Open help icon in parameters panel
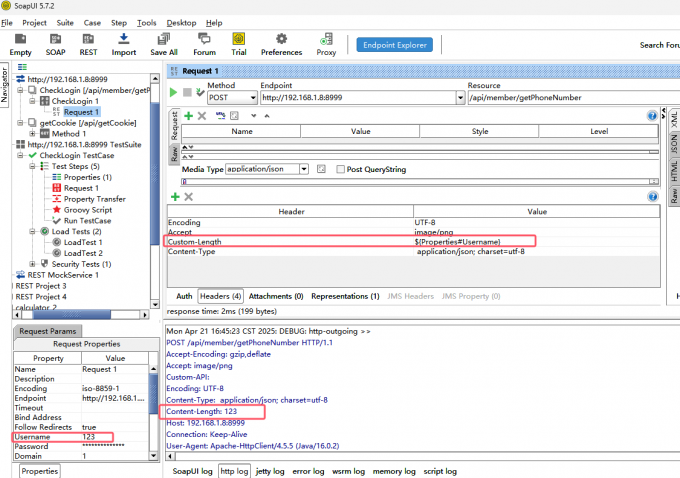 point(652,116)
